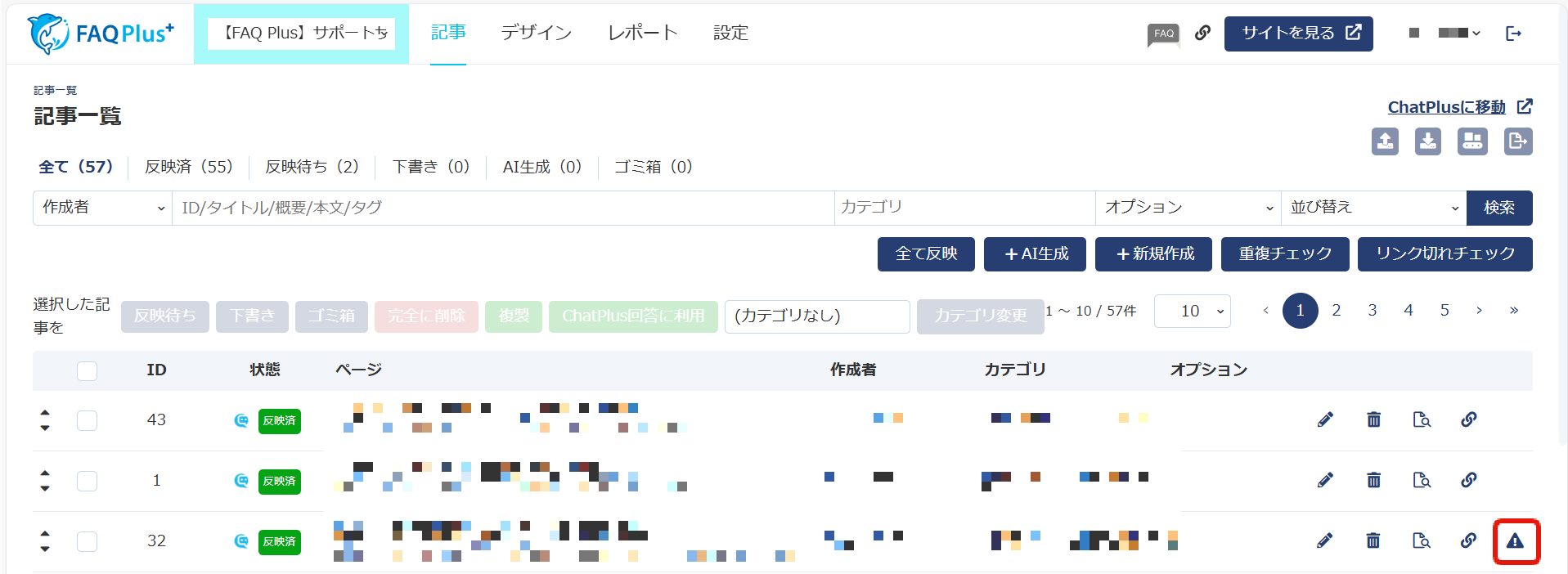Click the ID/タイトル/概要/本文/タグ search field

[502, 208]
